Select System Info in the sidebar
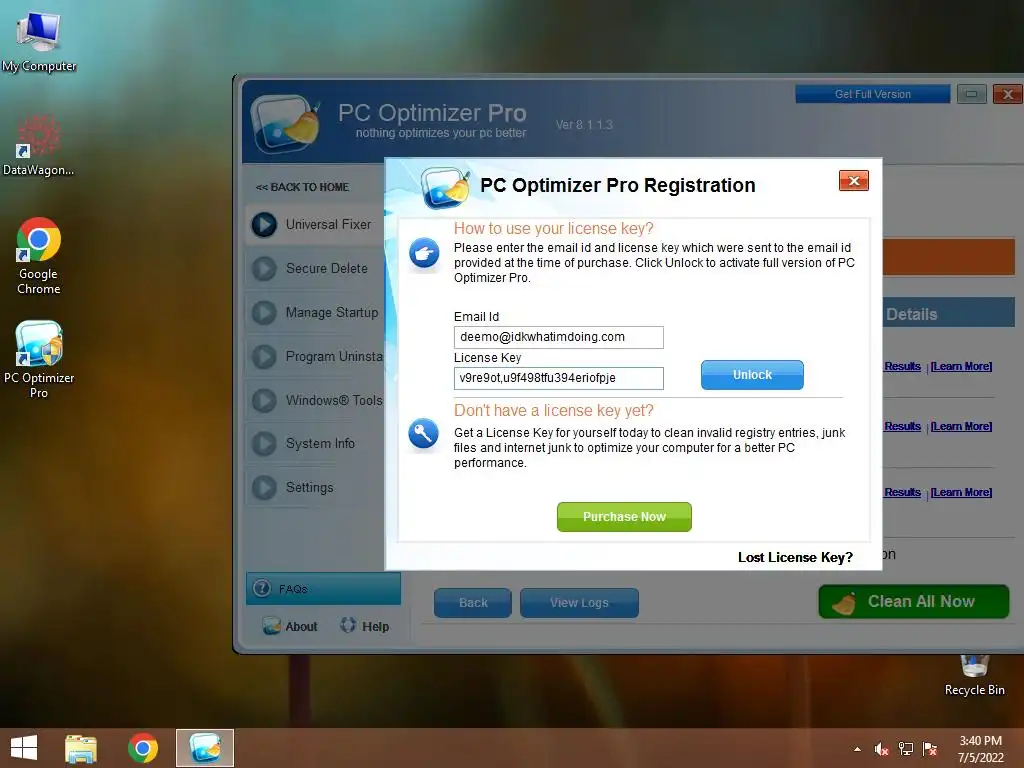The height and width of the screenshot is (768, 1024). (315, 443)
